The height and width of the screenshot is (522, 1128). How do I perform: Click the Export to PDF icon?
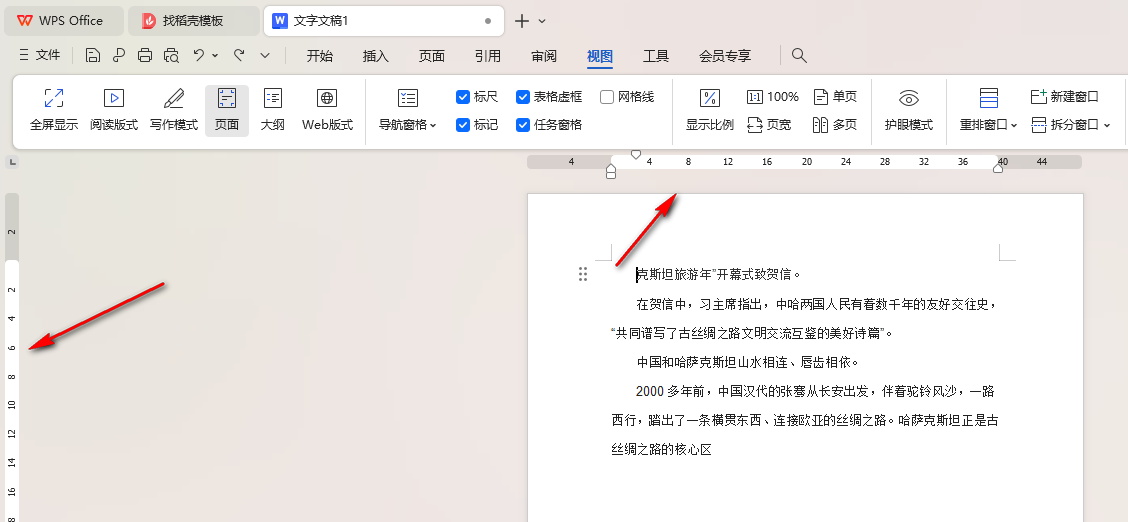pos(119,55)
